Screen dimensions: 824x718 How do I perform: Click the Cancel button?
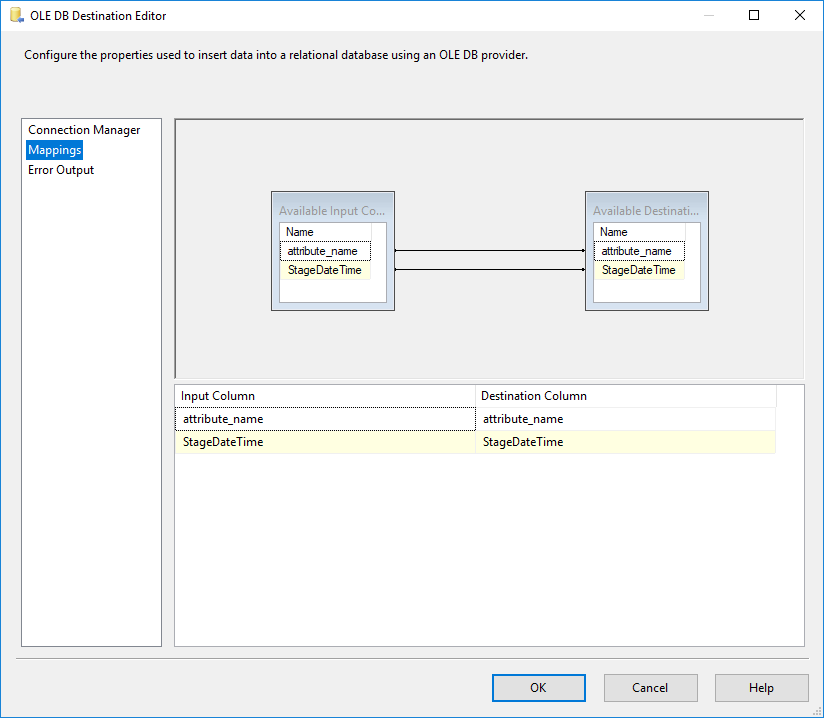point(651,688)
